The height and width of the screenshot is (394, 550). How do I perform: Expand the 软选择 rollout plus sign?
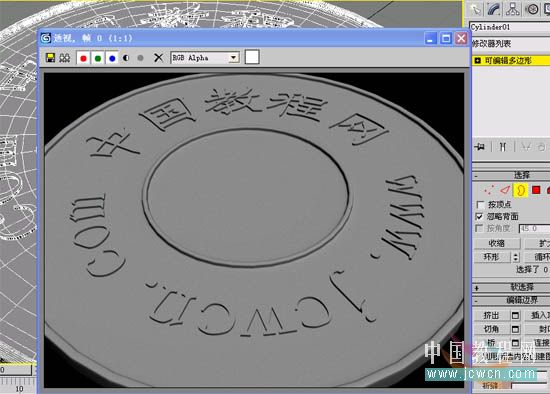pos(477,288)
